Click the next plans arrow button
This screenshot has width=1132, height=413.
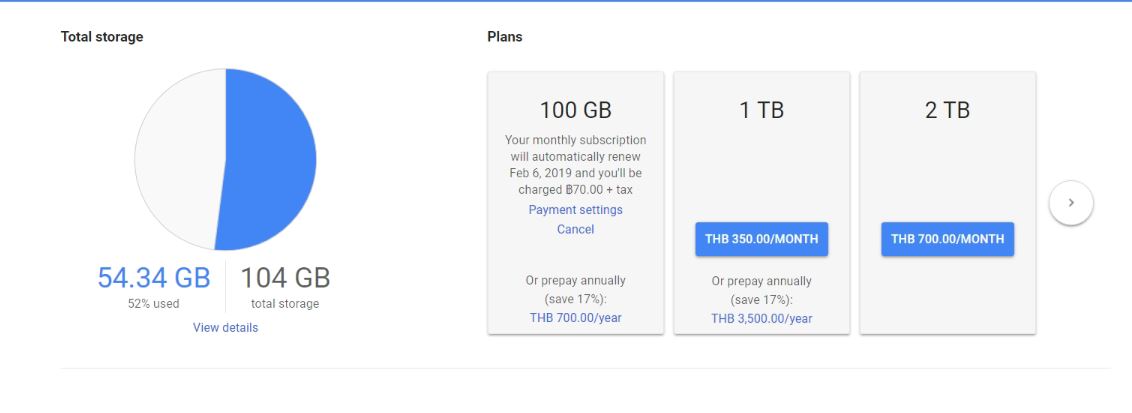(1071, 203)
